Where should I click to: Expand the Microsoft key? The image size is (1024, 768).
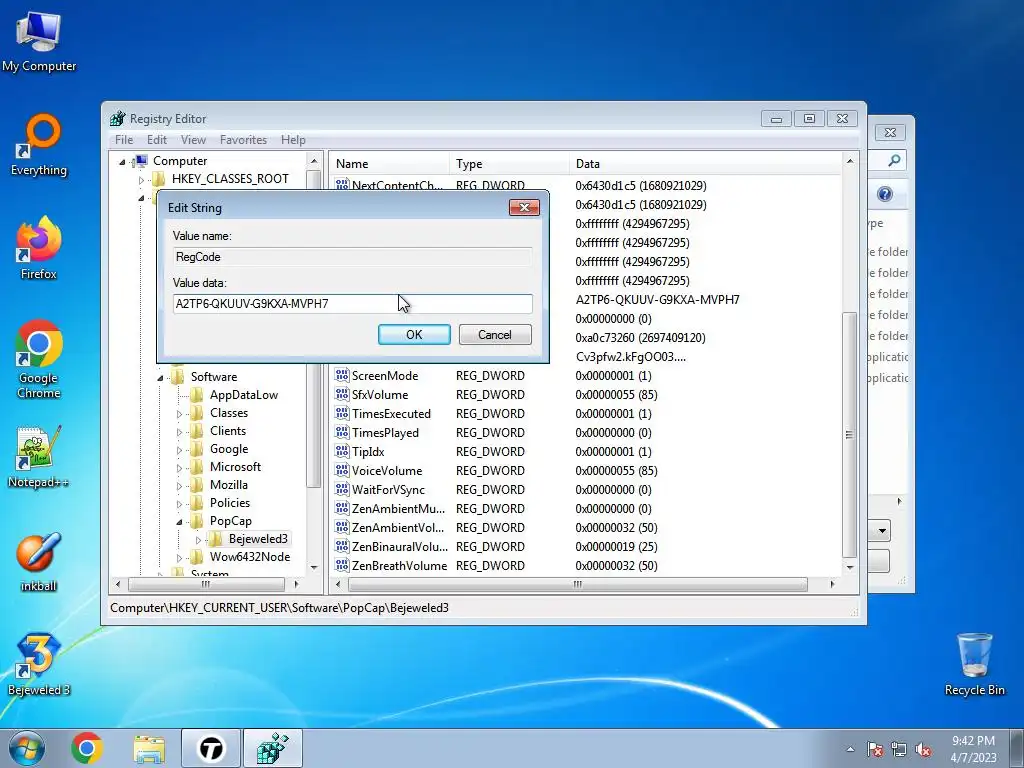[x=179, y=468]
